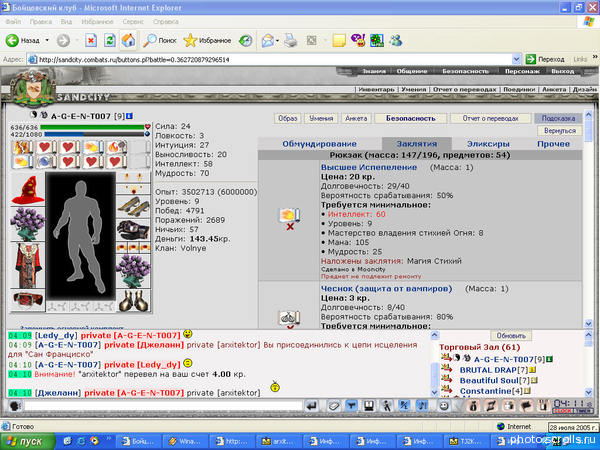Toggle the percent icon in chat bar

[x=404, y=406]
